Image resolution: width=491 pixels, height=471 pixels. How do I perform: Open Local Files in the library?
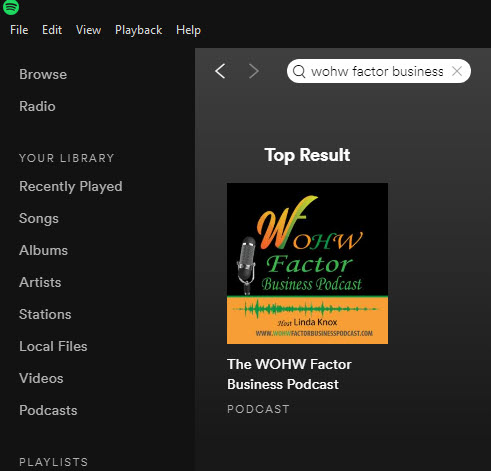[53, 346]
